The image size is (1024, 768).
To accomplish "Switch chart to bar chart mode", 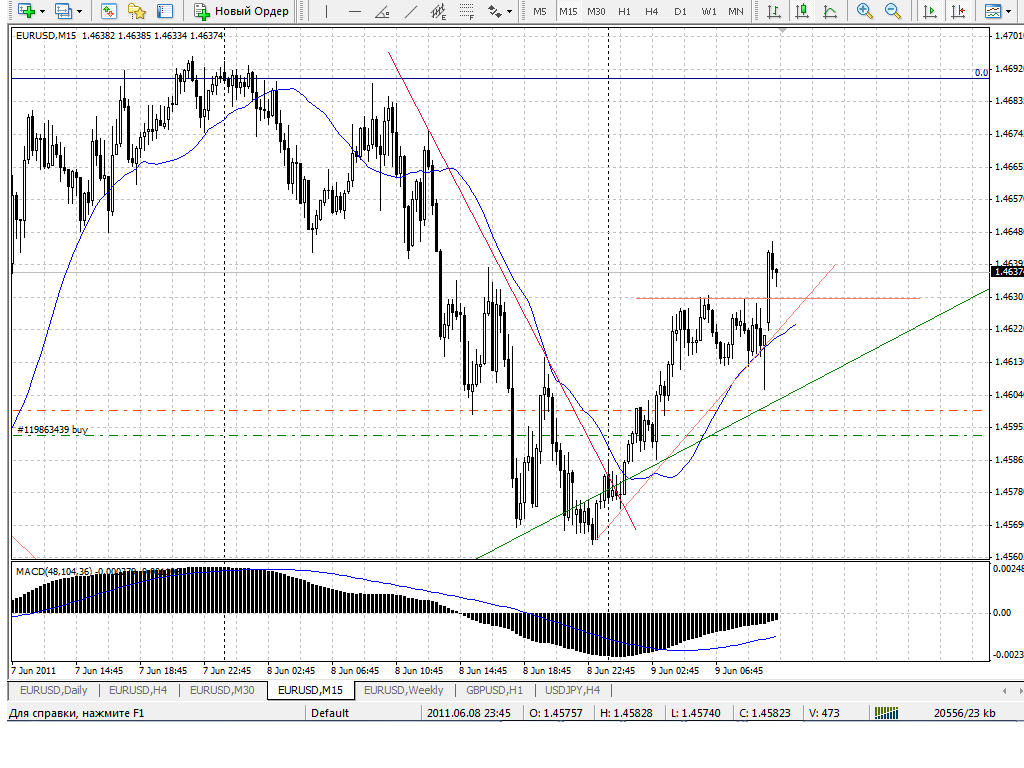I will point(774,11).
